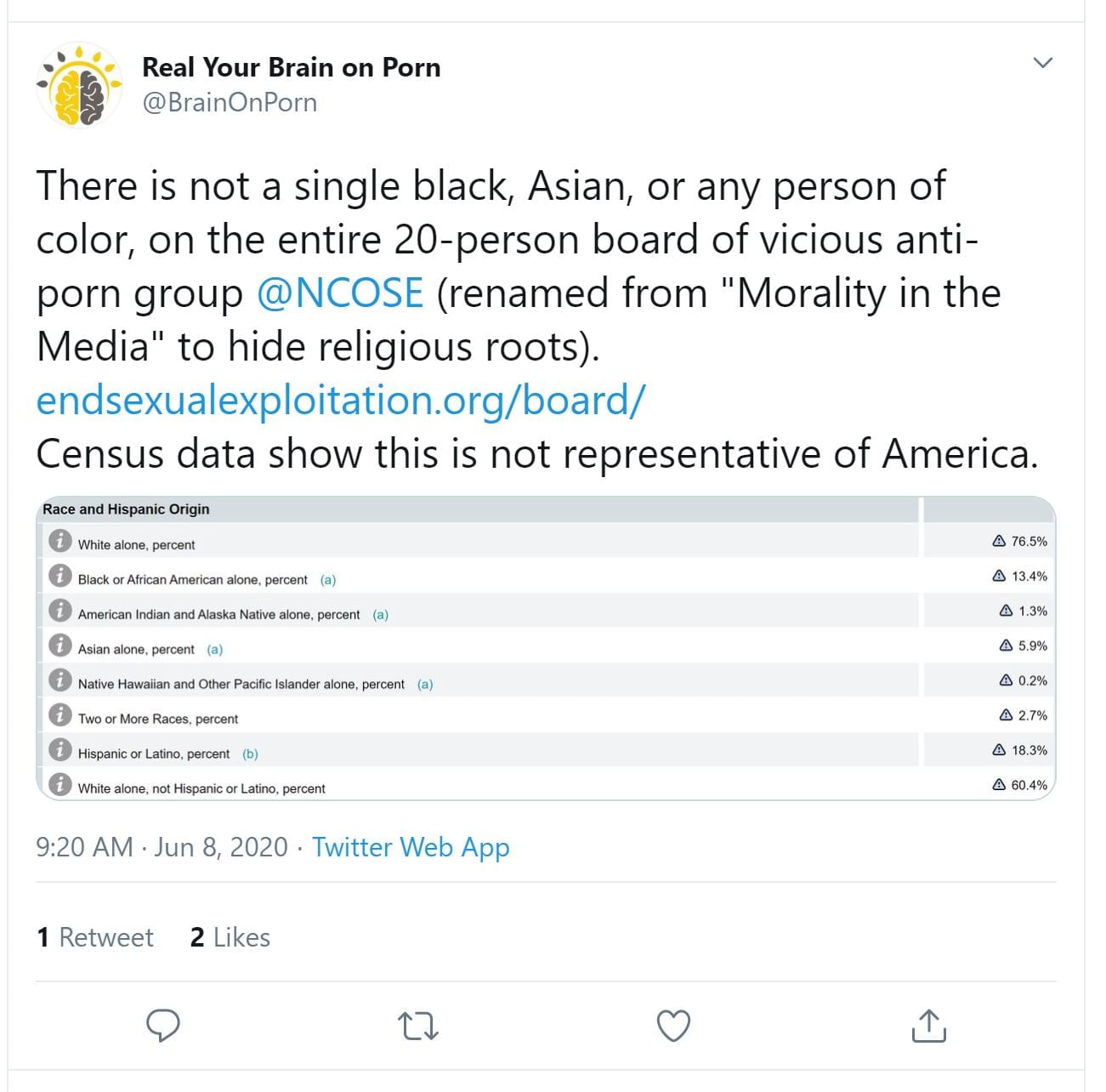The width and height of the screenshot is (1106, 1092).
Task: Open the @NCOSE mention link
Action: 339,293
